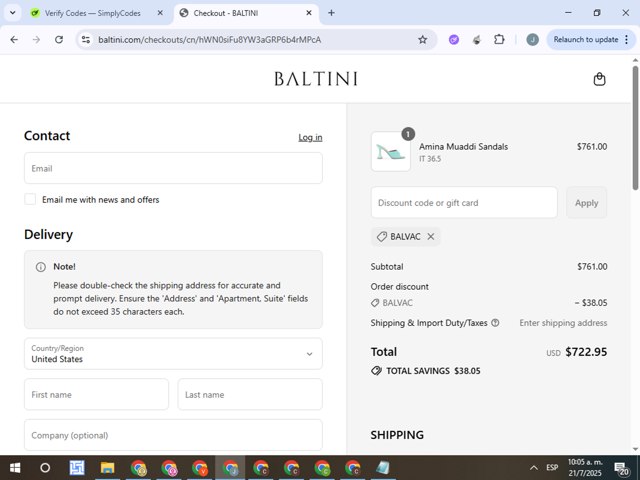Open the purple SimplyCodes extension icon
Viewport: 640px width, 480px height.
coord(454,40)
